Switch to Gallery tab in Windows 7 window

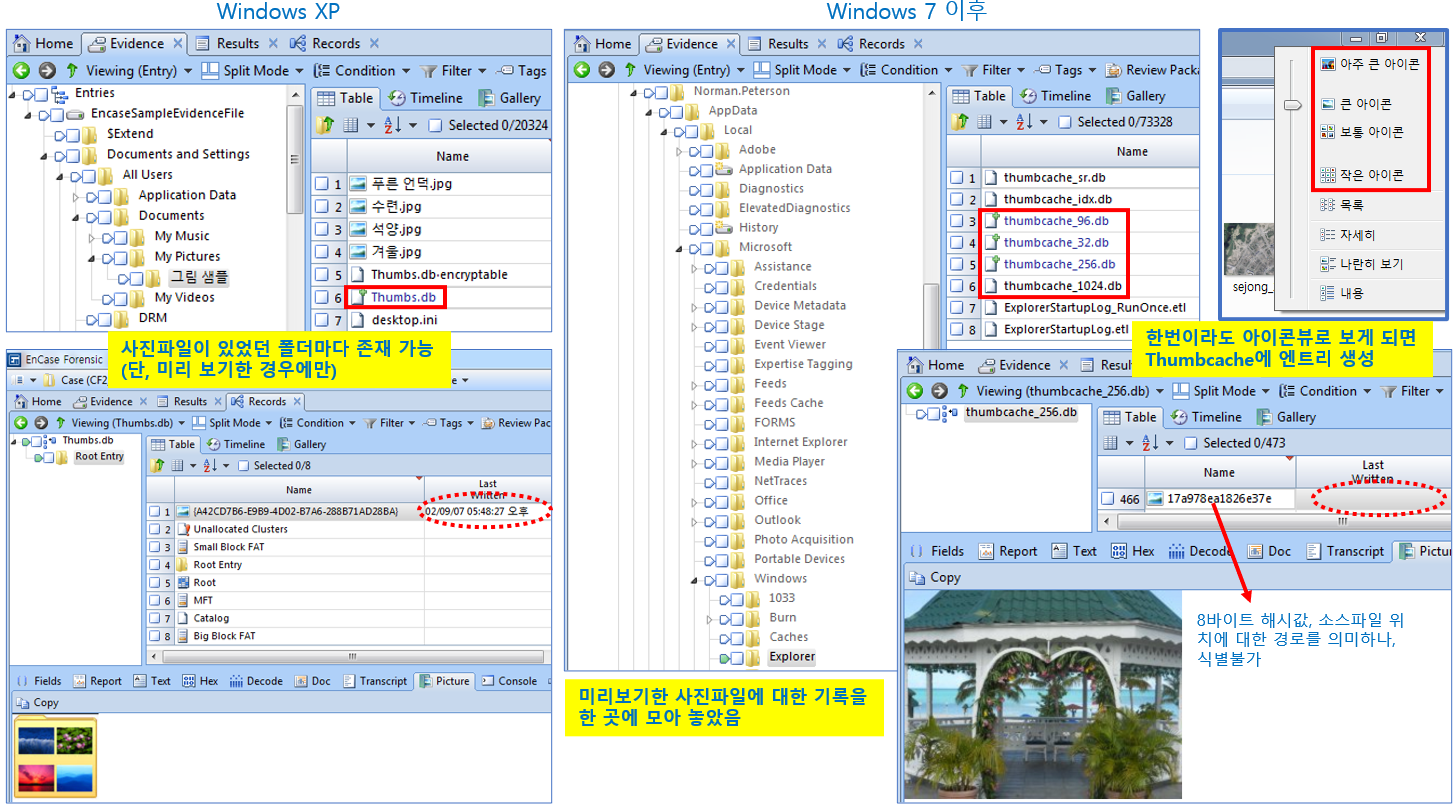click(1135, 96)
